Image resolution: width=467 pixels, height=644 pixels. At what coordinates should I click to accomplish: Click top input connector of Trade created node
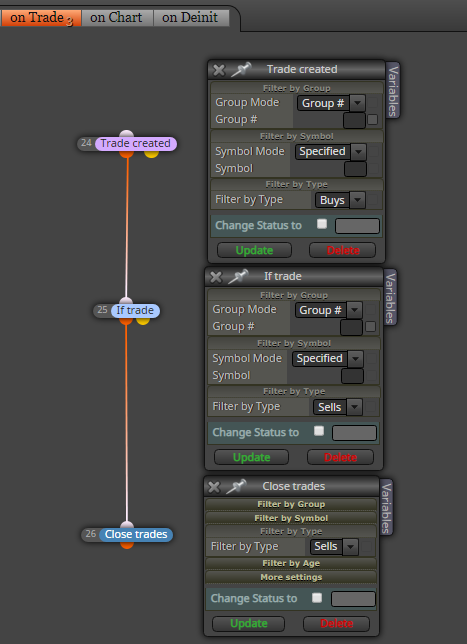[x=127, y=134]
